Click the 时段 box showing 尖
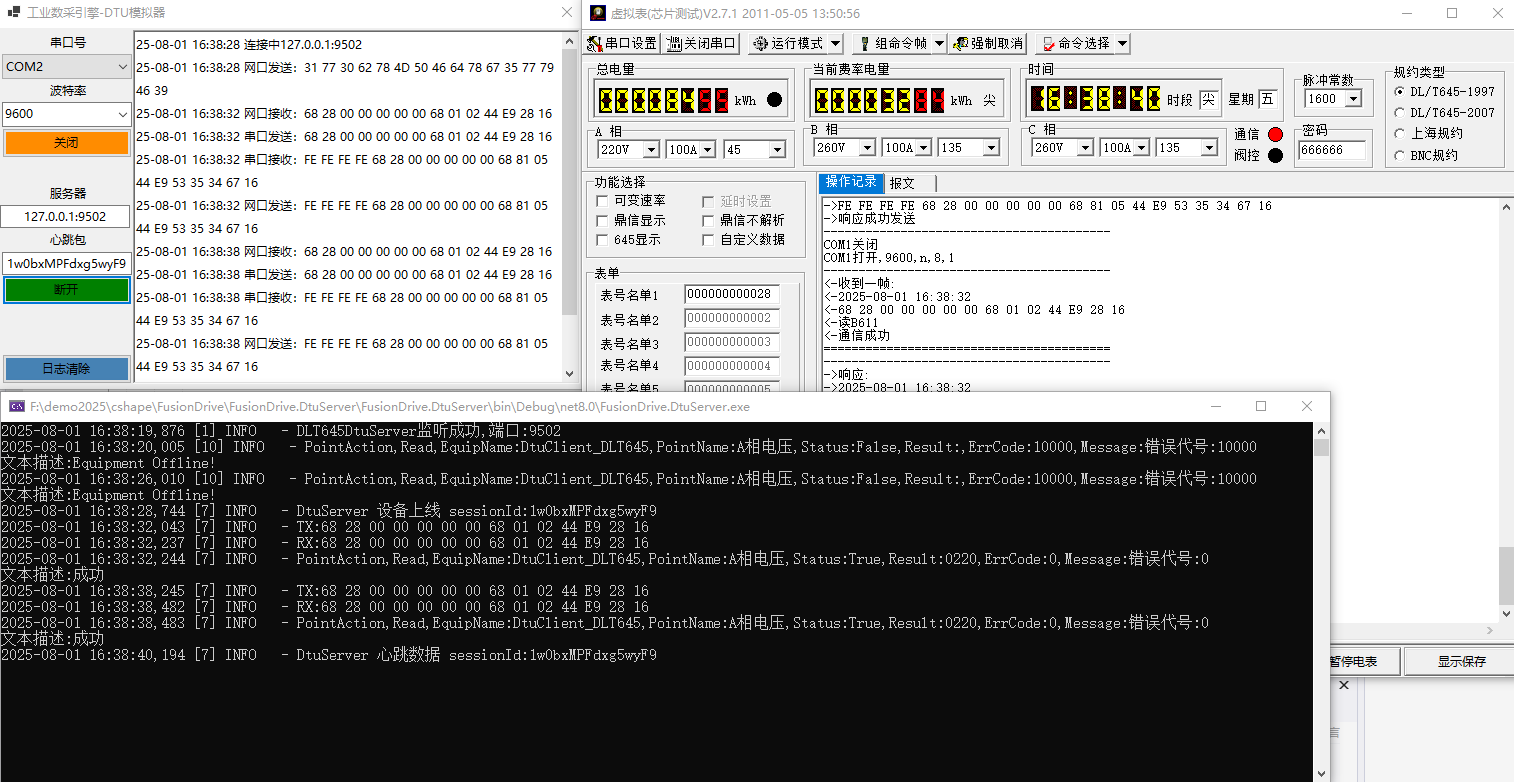The width and height of the screenshot is (1514, 782). 1208,99
